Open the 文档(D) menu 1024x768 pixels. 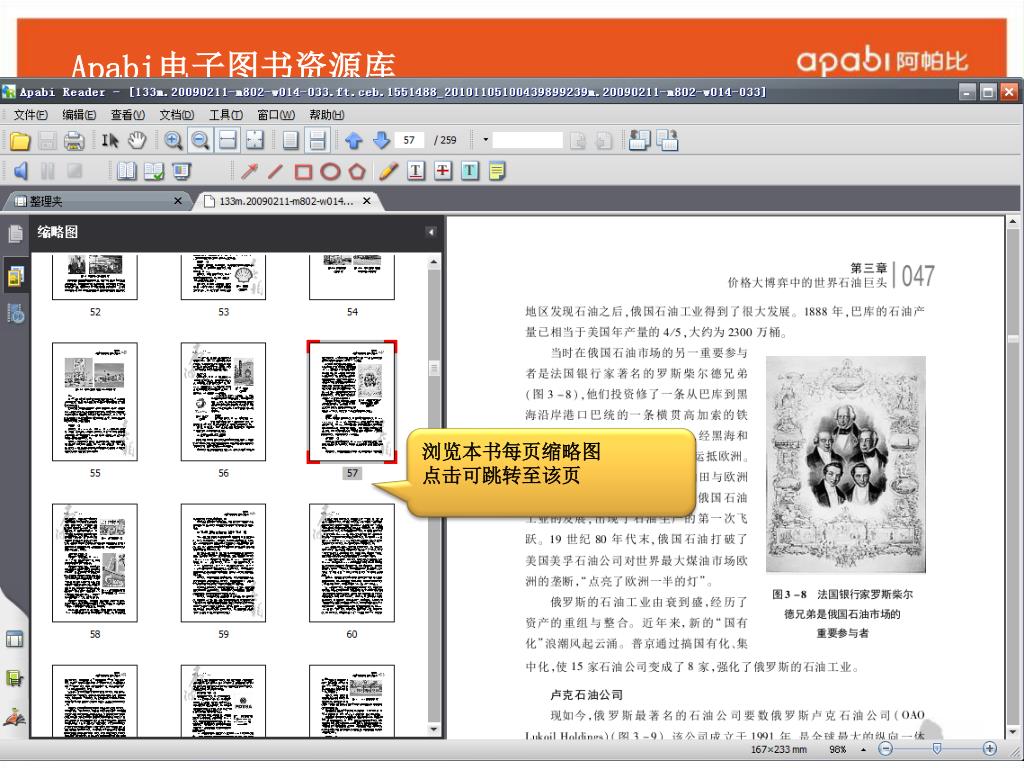pos(176,115)
